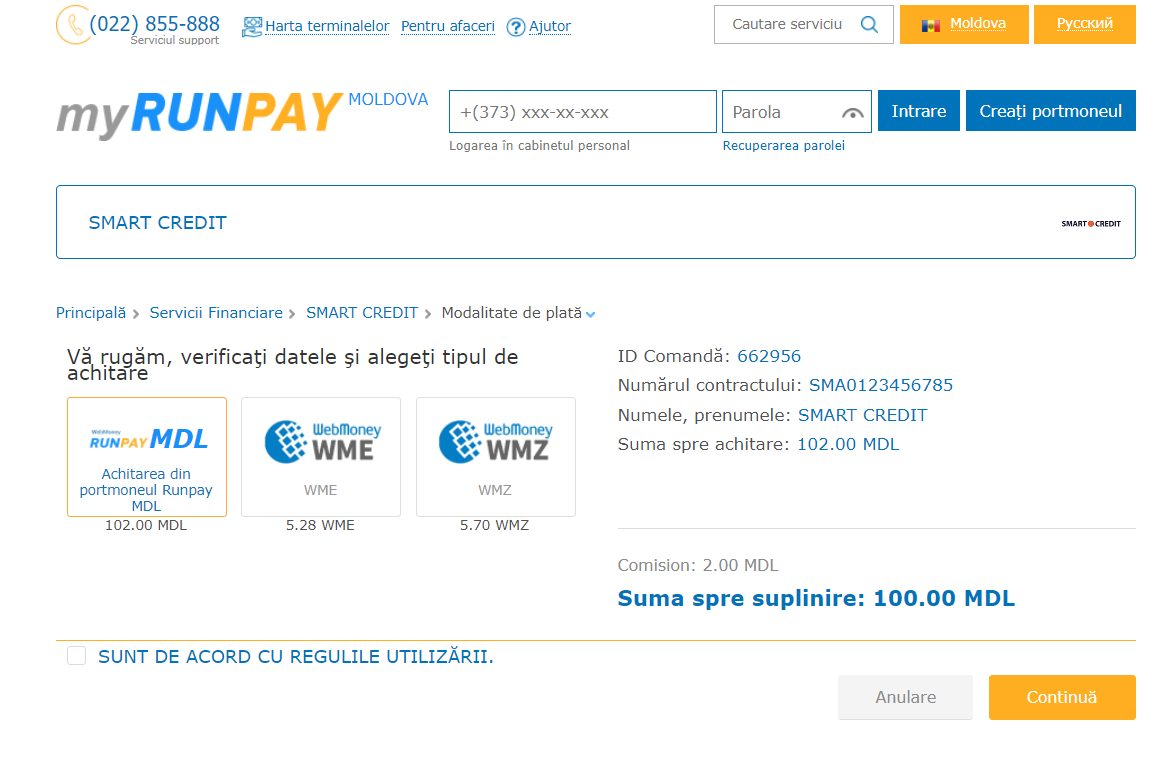Expand the Modalitate de plată dropdown
This screenshot has height=762, width=1172.
(x=590, y=315)
